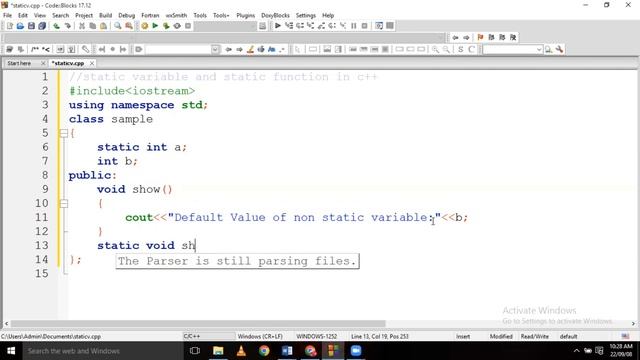640x360 pixels.
Task: Switch to the Start here tab
Action: pyautogui.click(x=19, y=63)
